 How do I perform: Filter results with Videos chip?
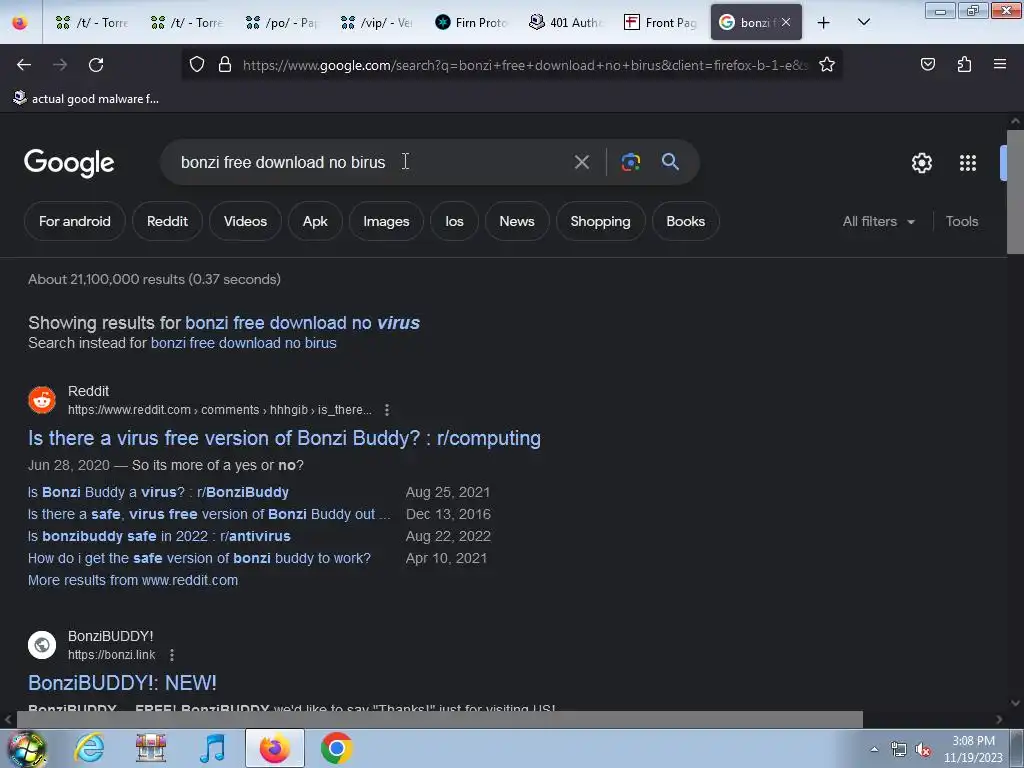coord(246,221)
